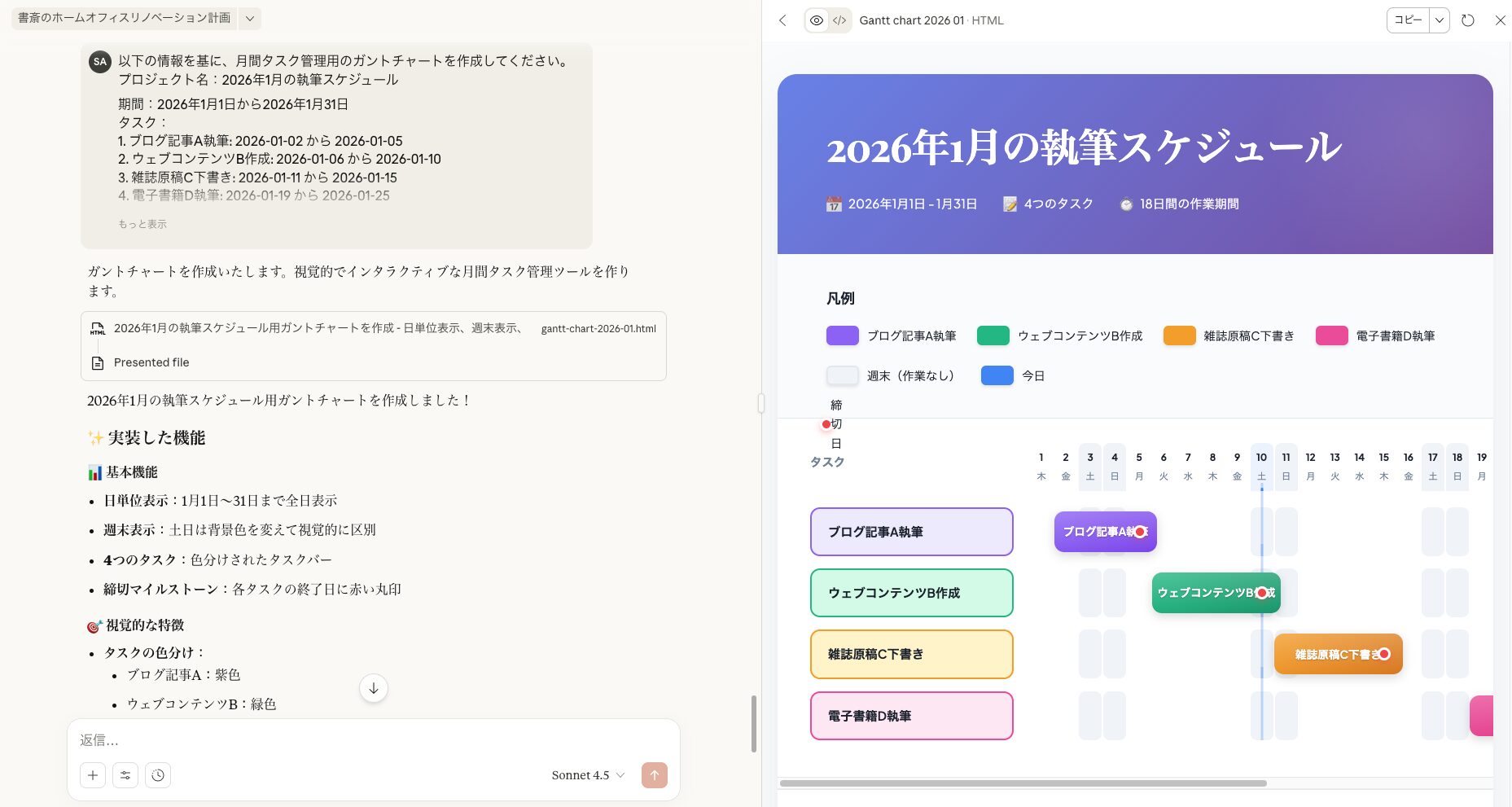
Task: Expand the message with もっと表示
Action: tap(141, 223)
